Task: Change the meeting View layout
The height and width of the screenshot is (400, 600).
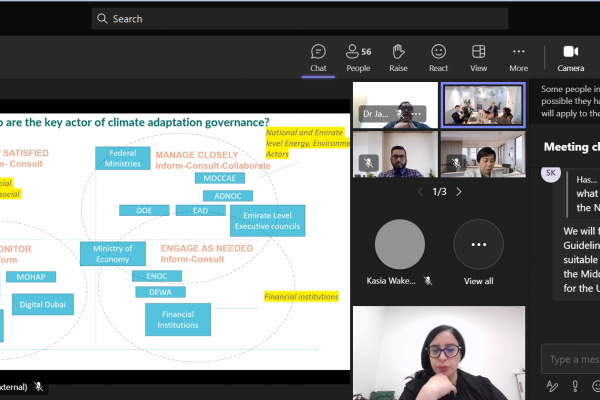Action: coord(478,57)
